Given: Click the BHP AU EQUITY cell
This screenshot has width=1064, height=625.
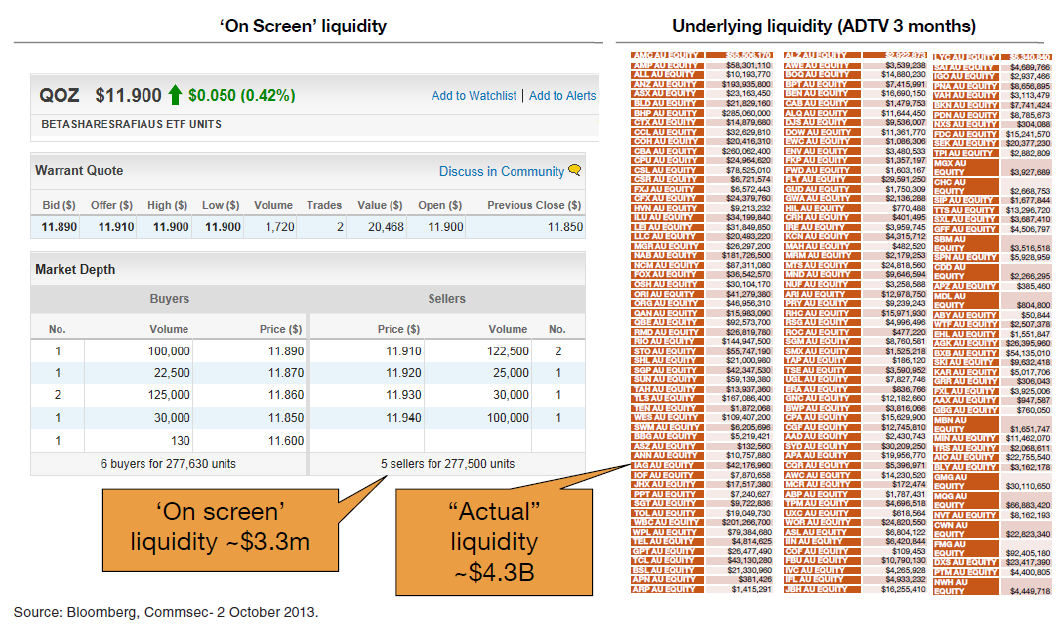Looking at the screenshot, I should [x=665, y=113].
